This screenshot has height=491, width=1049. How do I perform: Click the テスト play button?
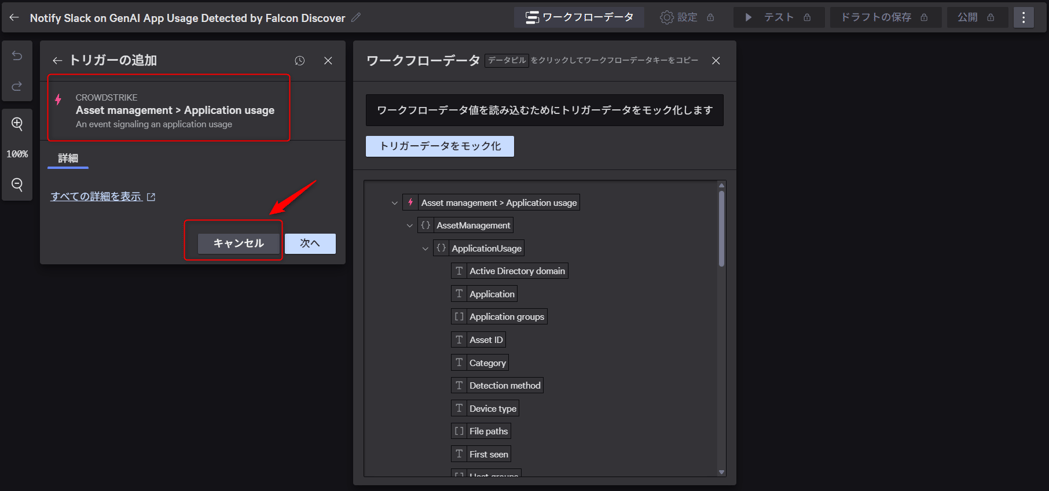pyautogui.click(x=779, y=17)
